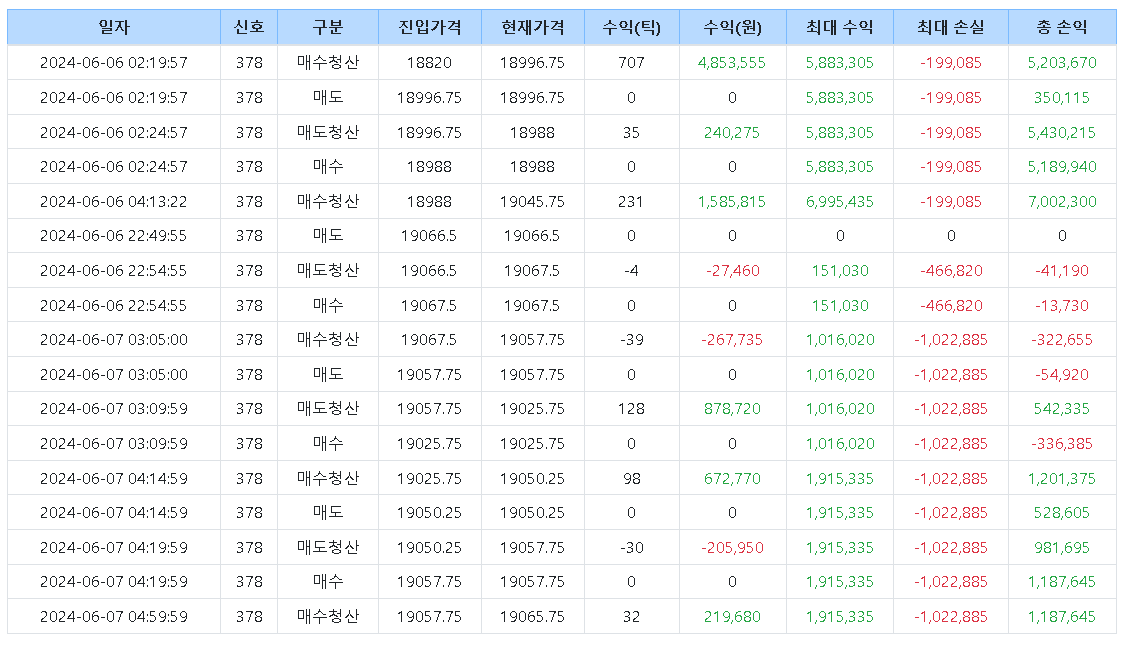Select the 6,995,435 max profit cell
The width and height of the screenshot is (1132, 645).
pyautogui.click(x=839, y=201)
